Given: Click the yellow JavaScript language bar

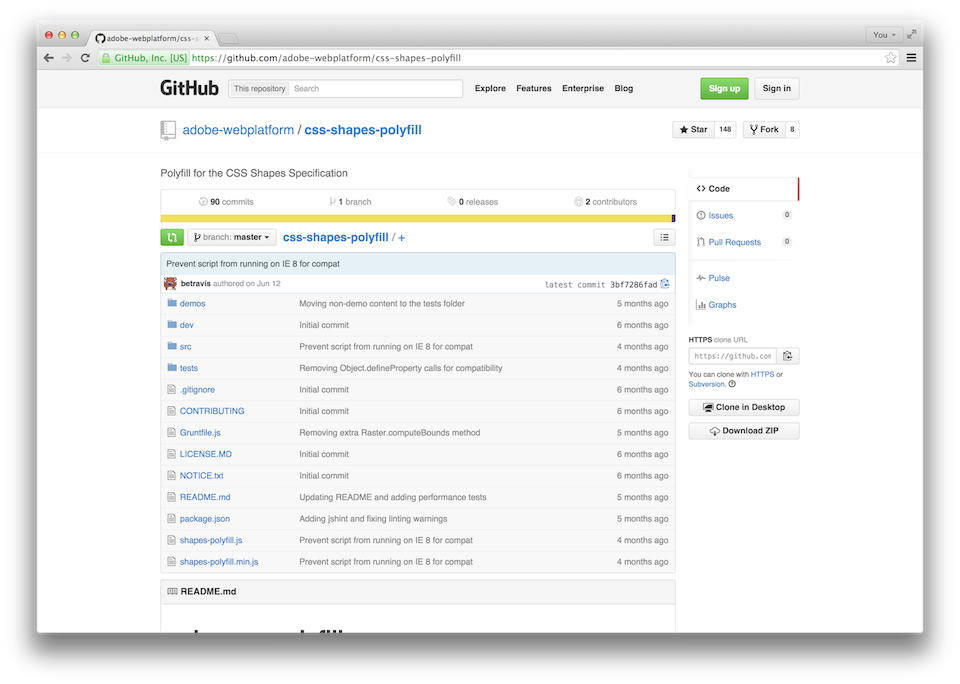Looking at the screenshot, I should pyautogui.click(x=416, y=219).
